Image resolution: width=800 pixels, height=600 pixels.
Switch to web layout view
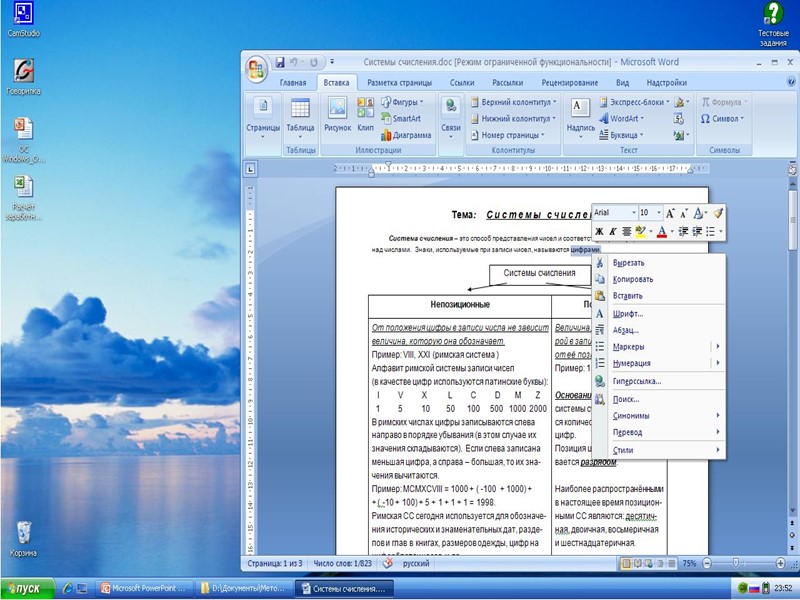click(648, 563)
